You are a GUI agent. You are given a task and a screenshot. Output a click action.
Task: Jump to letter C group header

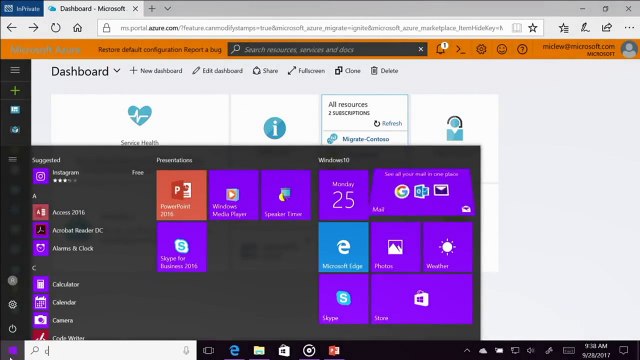(x=34, y=268)
